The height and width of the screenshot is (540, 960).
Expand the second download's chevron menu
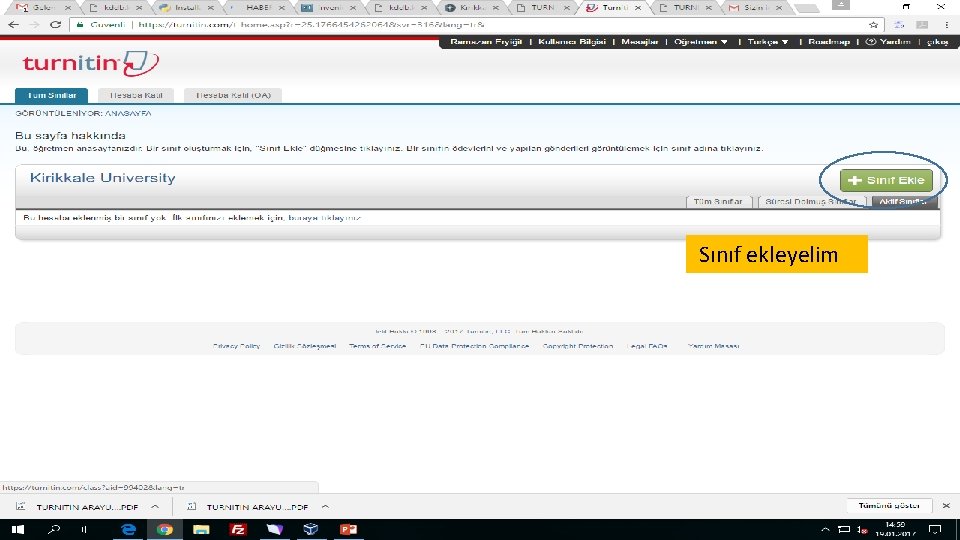325,507
